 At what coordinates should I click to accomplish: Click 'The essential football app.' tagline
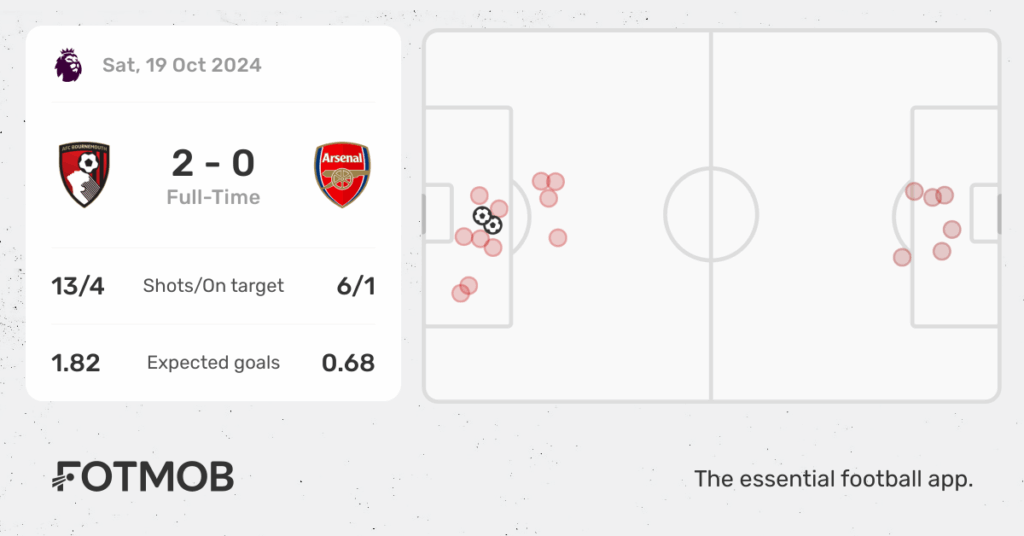click(x=833, y=479)
